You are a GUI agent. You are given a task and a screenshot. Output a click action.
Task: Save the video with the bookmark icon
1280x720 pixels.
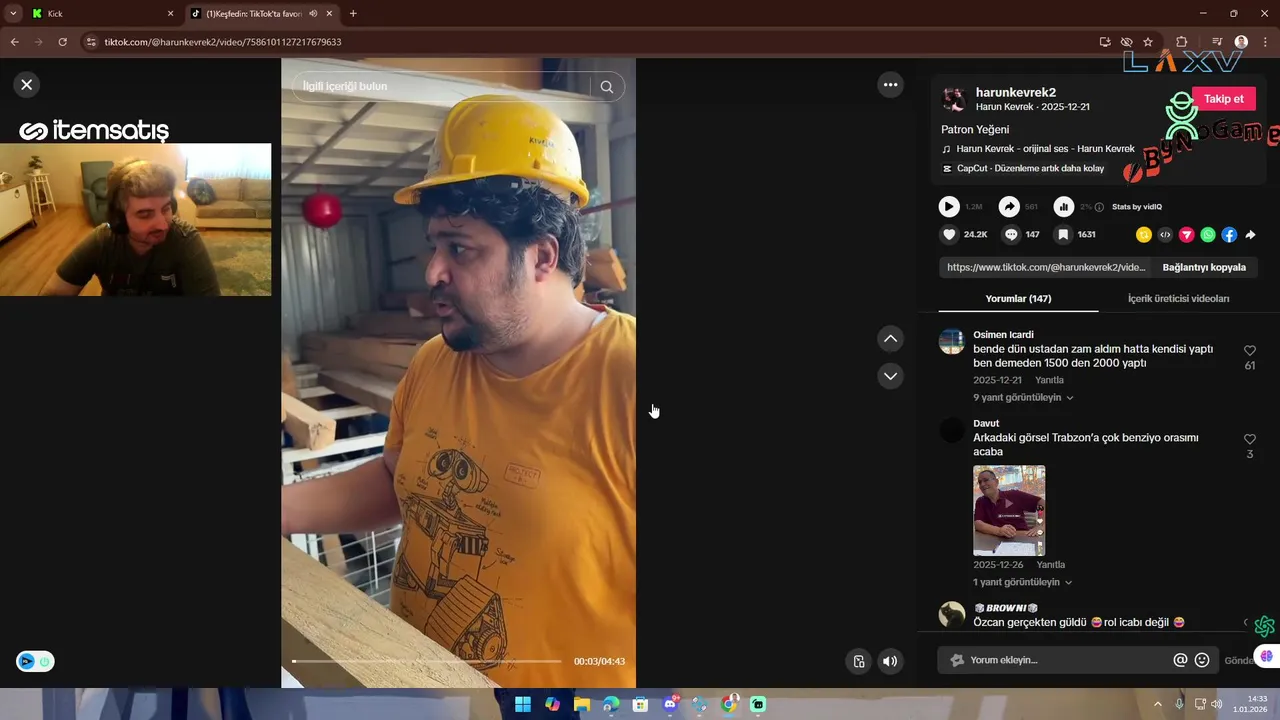point(1063,235)
